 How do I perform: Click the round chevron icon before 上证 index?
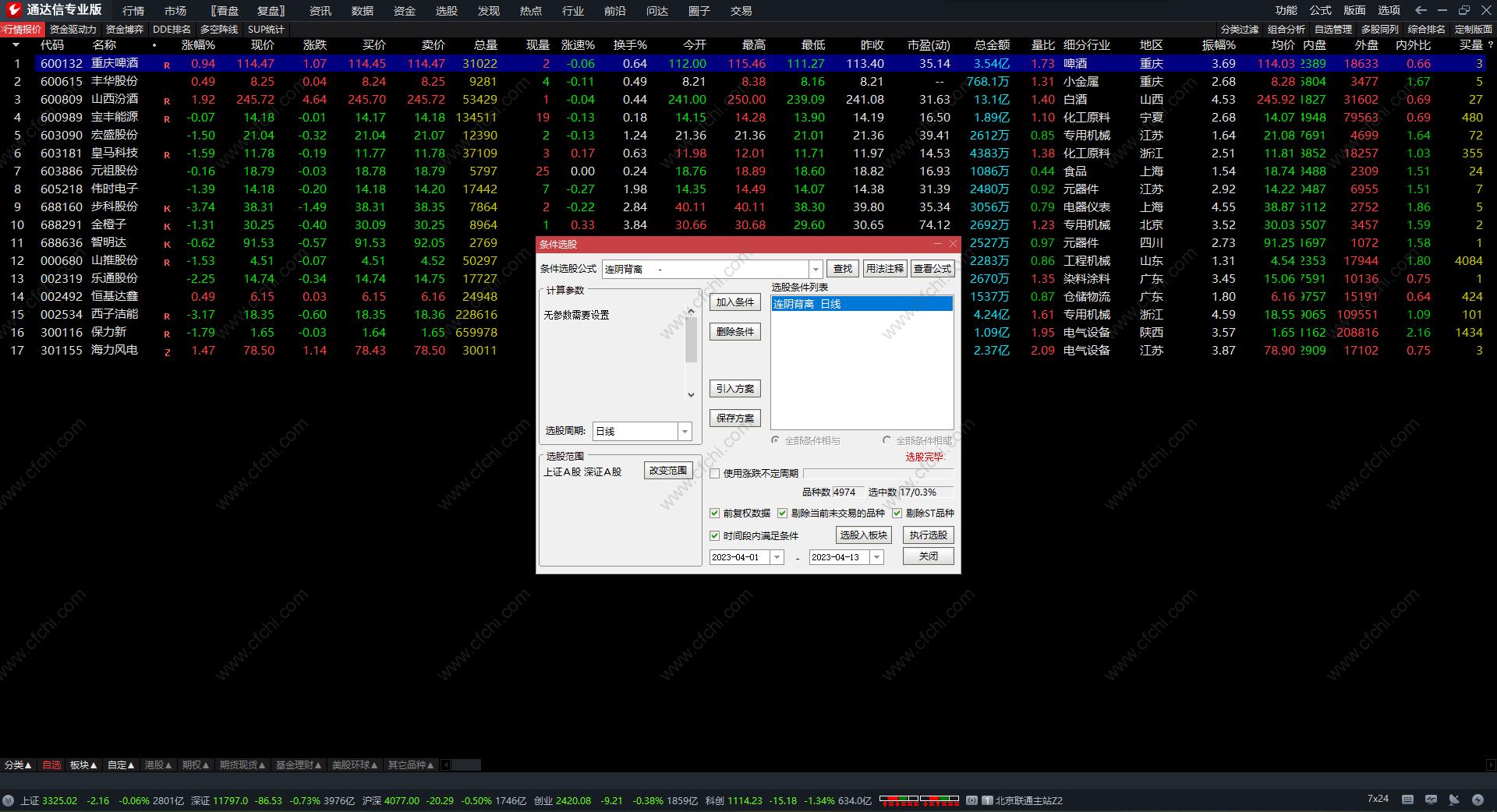pos(8,800)
